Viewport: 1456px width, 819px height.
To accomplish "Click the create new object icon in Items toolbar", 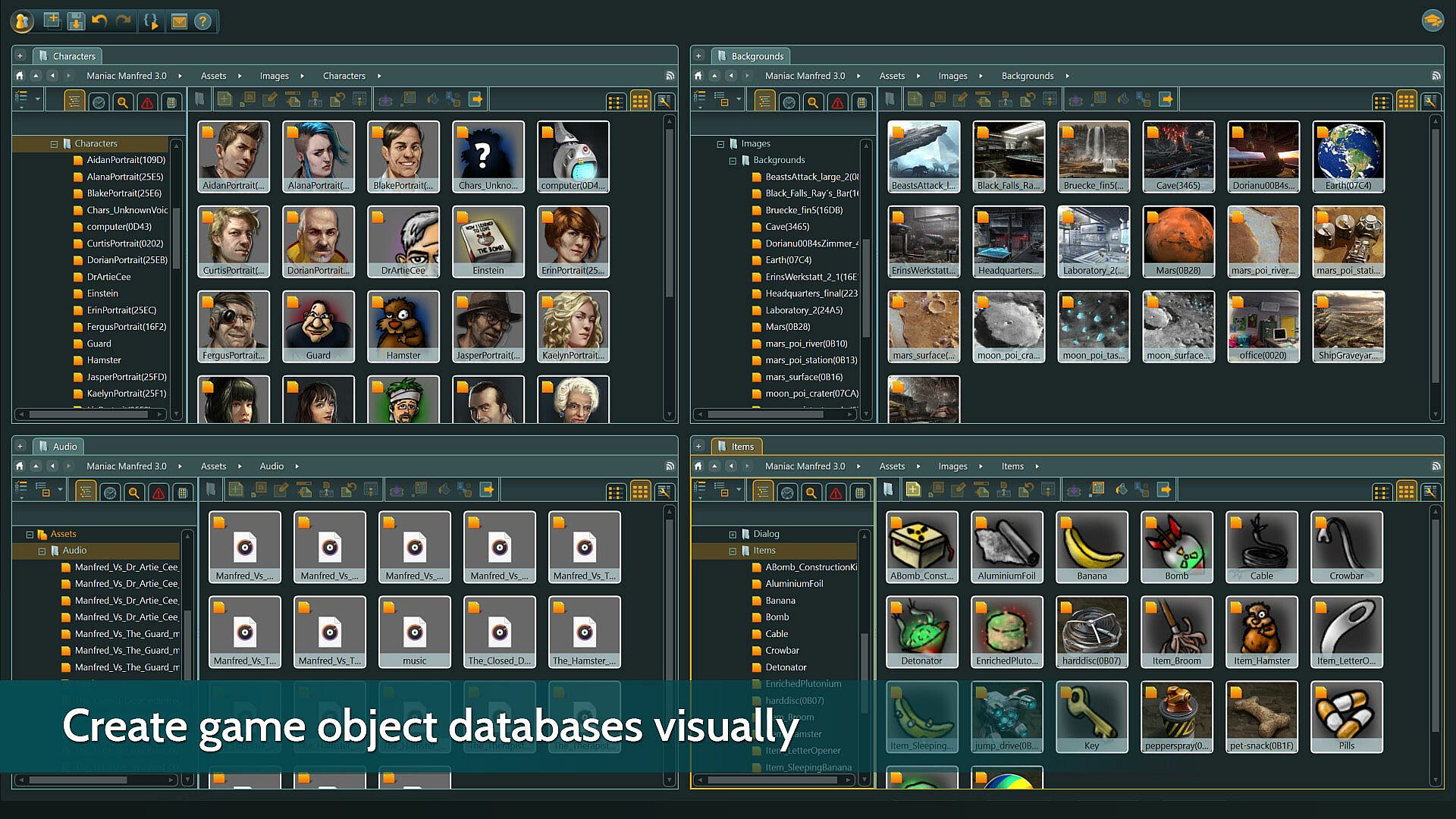I will [x=913, y=490].
